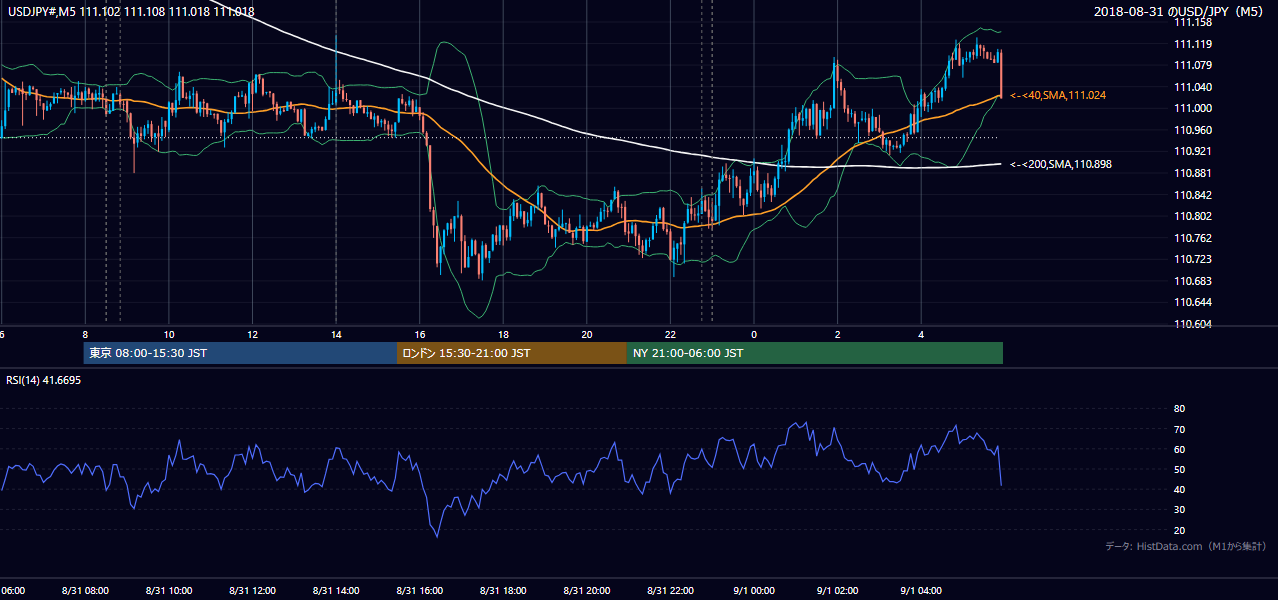Click the RSI(14) 41.6695 indicator label
Image resolution: width=1278 pixels, height=600 pixels.
point(44,380)
